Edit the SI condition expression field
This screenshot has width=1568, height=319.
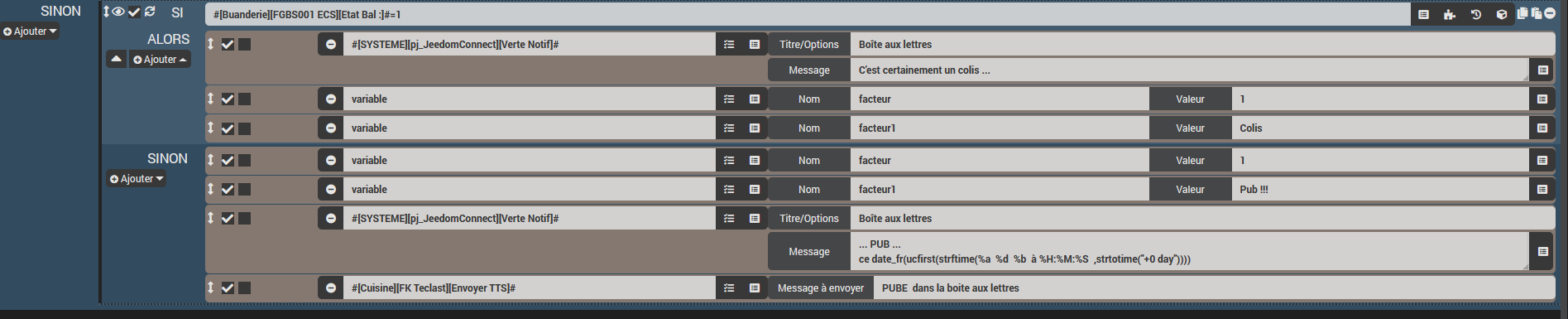pos(808,15)
